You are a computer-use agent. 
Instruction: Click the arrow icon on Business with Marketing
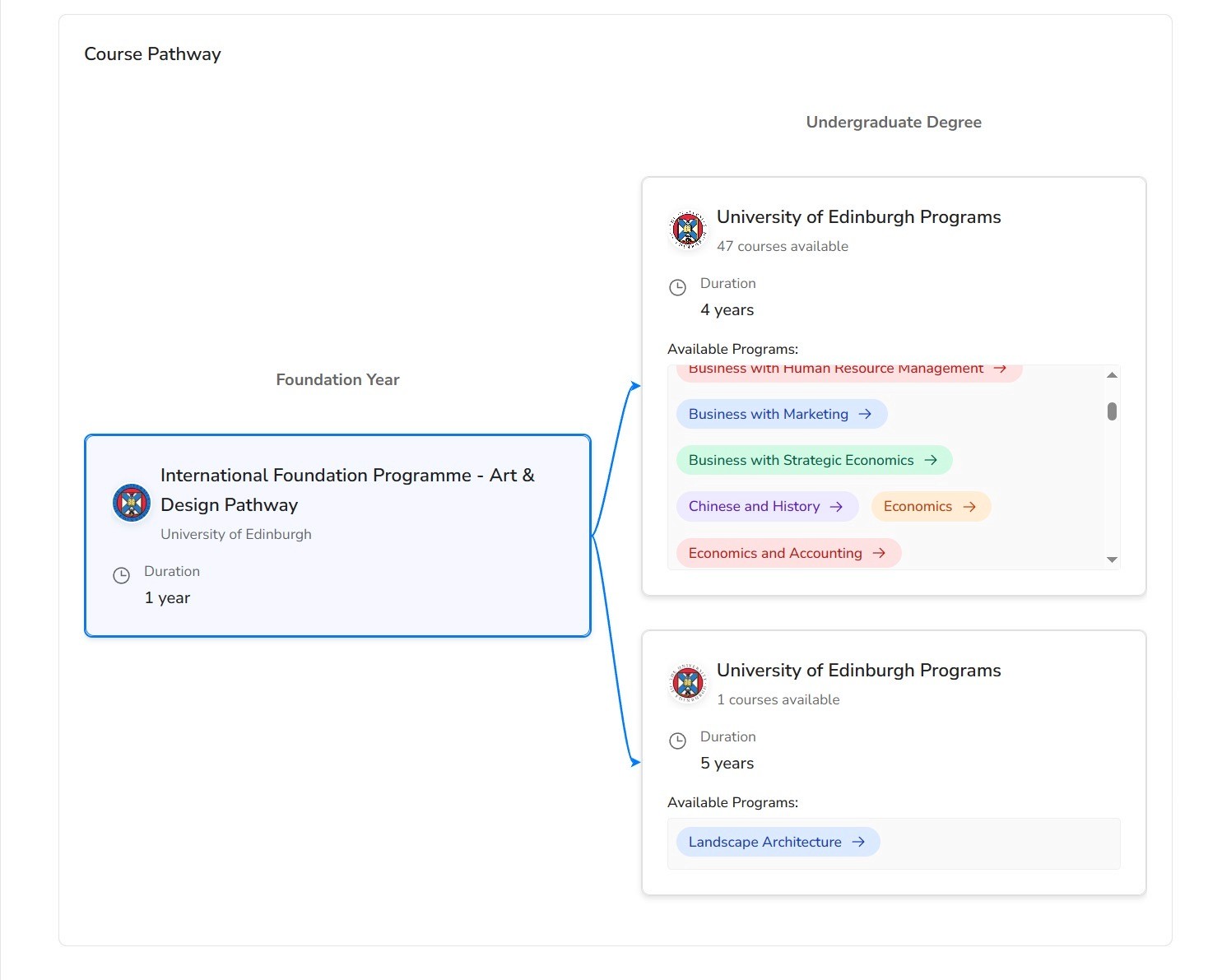pyautogui.click(x=865, y=414)
